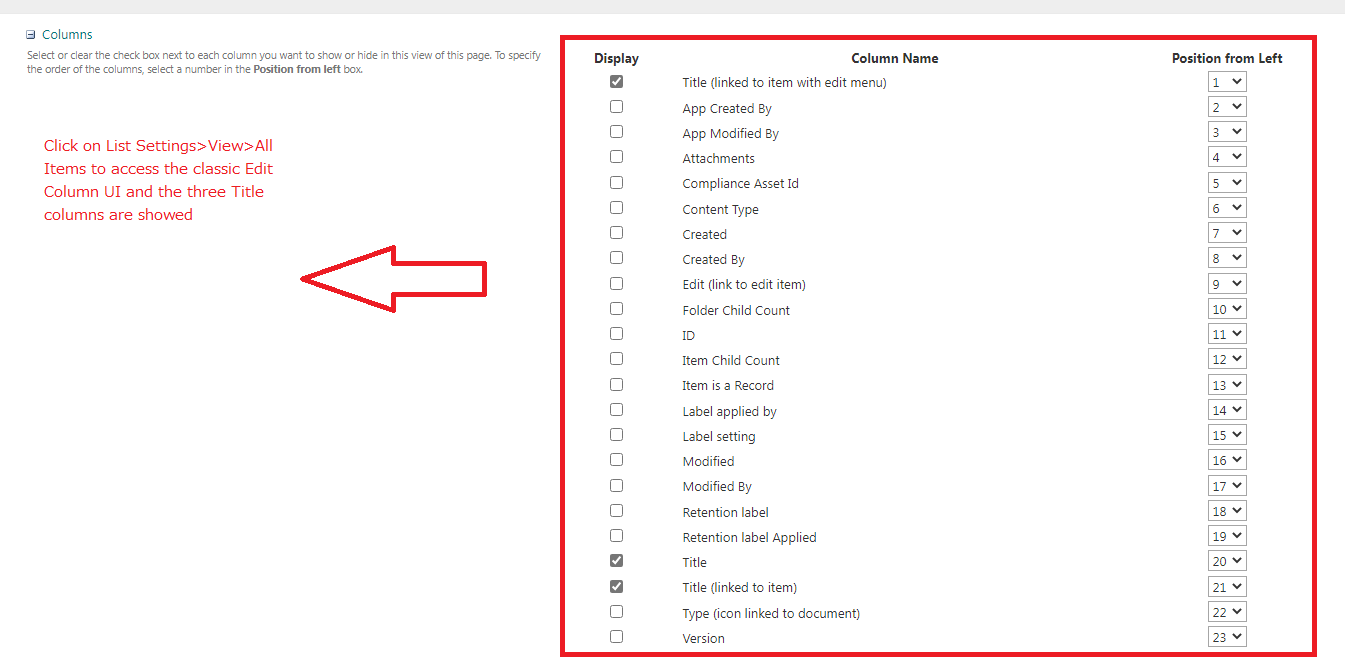1345x662 pixels.
Task: Check the Version column checkbox
Action: [x=616, y=637]
